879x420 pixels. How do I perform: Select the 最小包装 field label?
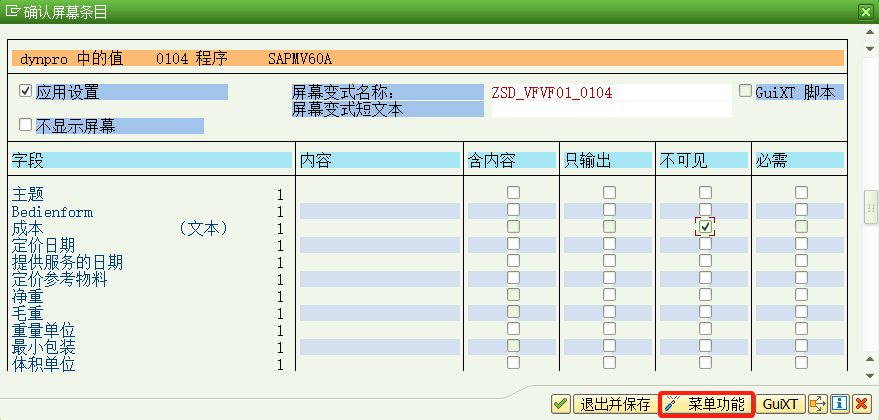(44, 347)
